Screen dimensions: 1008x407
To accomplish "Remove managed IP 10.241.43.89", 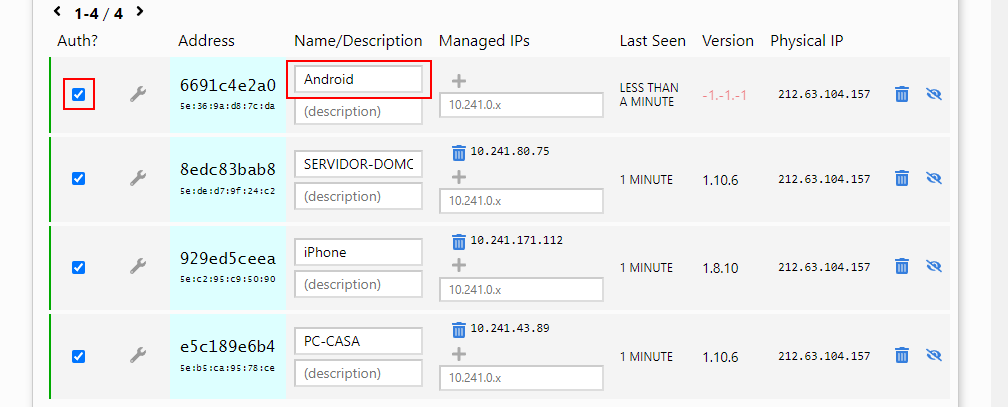I will (458, 329).
